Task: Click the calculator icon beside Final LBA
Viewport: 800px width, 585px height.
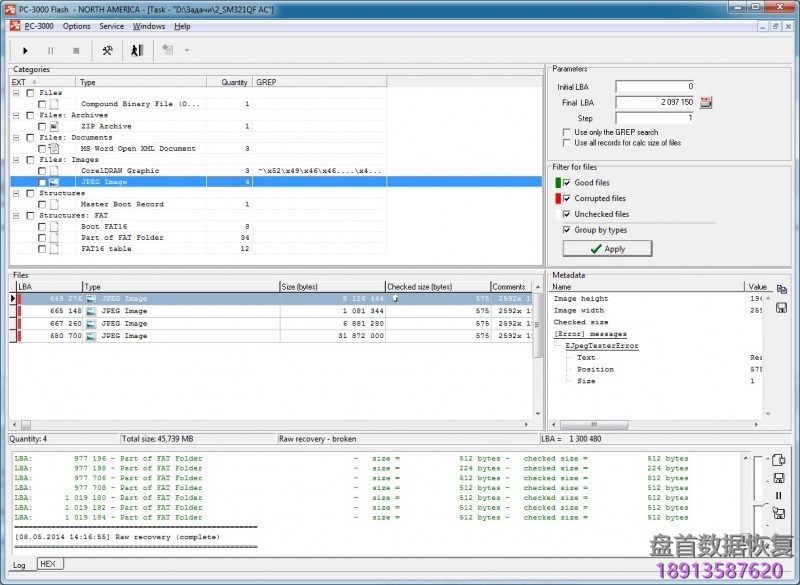Action: [x=706, y=102]
